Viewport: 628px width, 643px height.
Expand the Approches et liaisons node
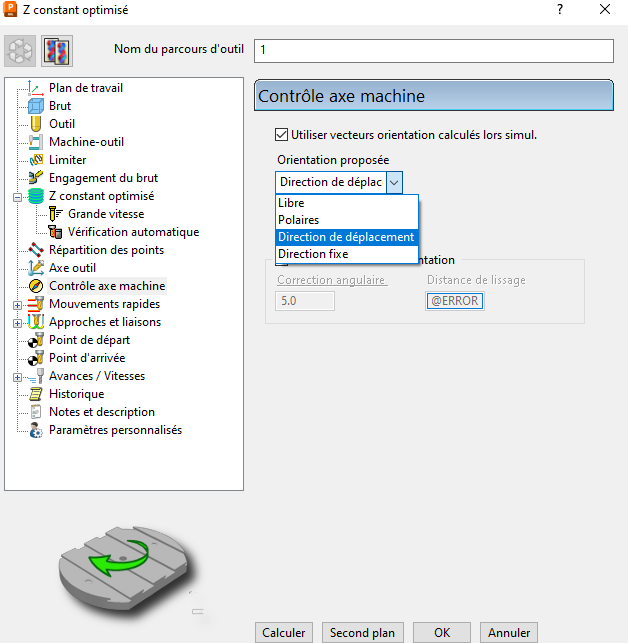tap(17, 323)
